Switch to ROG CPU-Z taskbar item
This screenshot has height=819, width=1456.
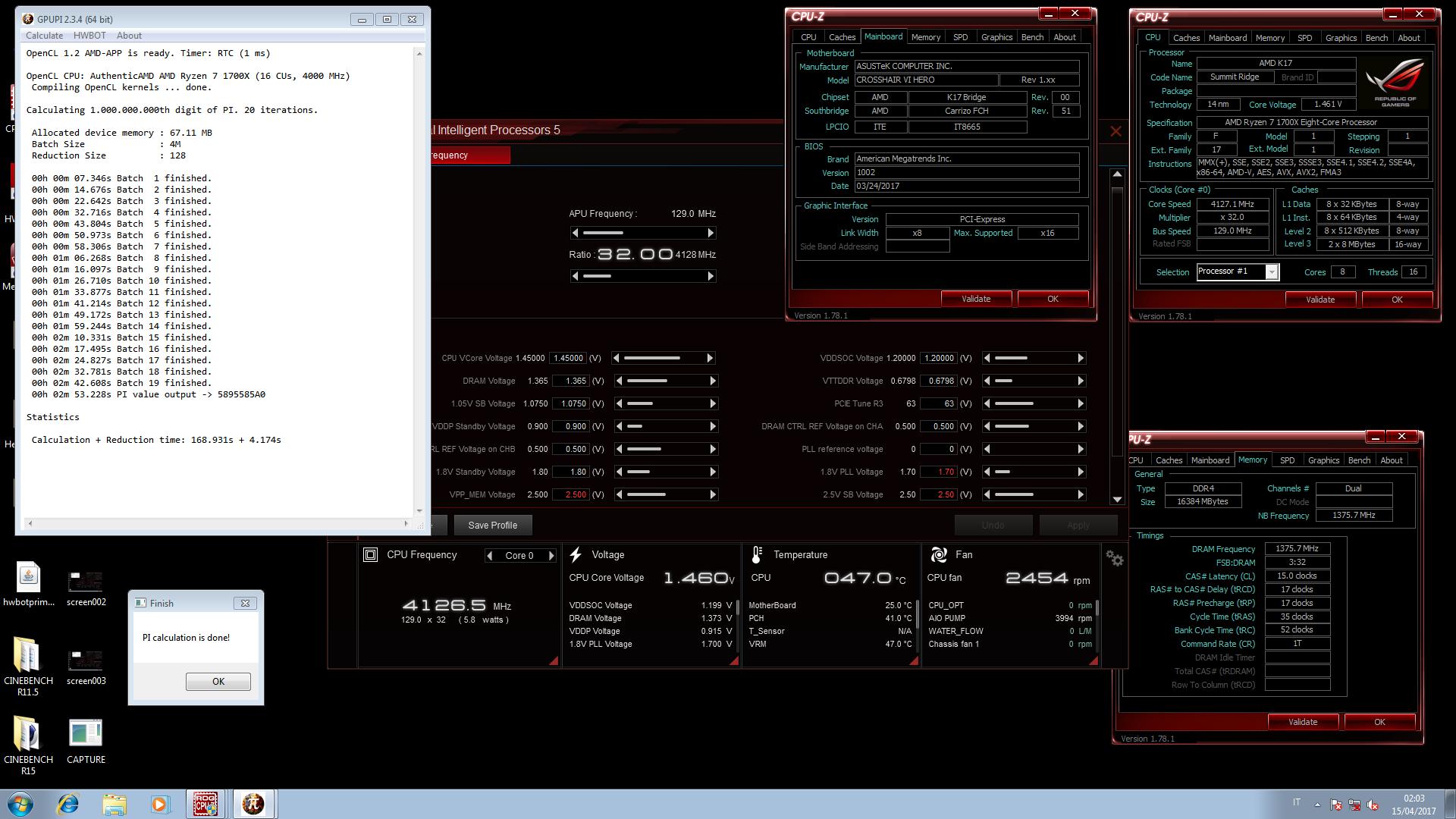coord(206,804)
